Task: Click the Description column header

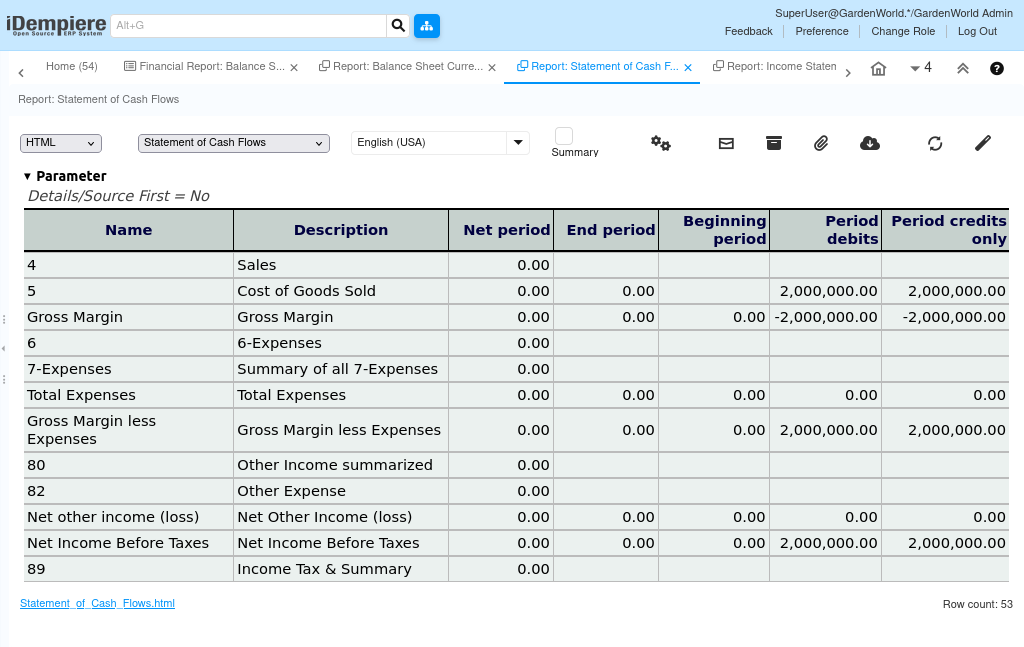Action: point(341,230)
